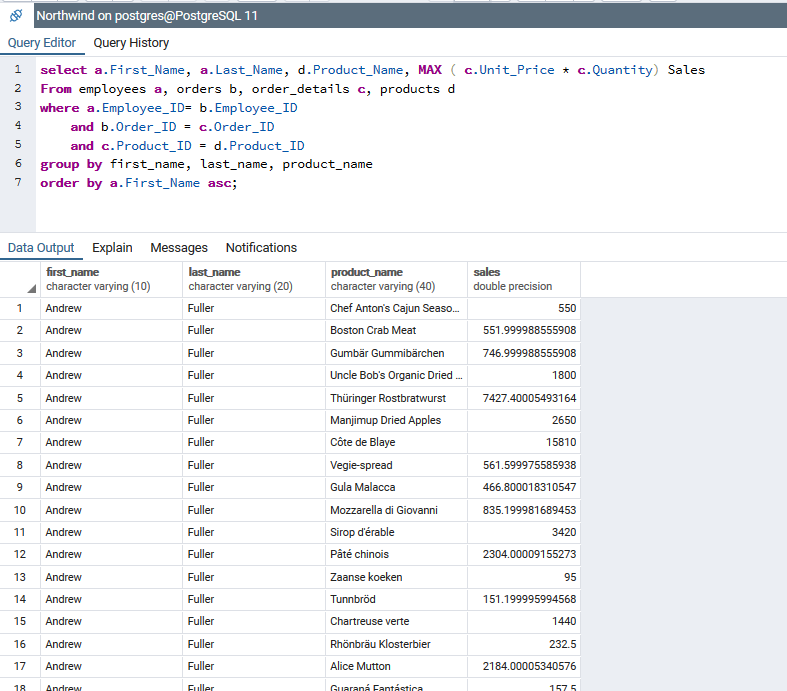This screenshot has height=691, width=787.
Task: Click 'Chef Anton's Cajun Seaso...' cell
Action: point(397,308)
